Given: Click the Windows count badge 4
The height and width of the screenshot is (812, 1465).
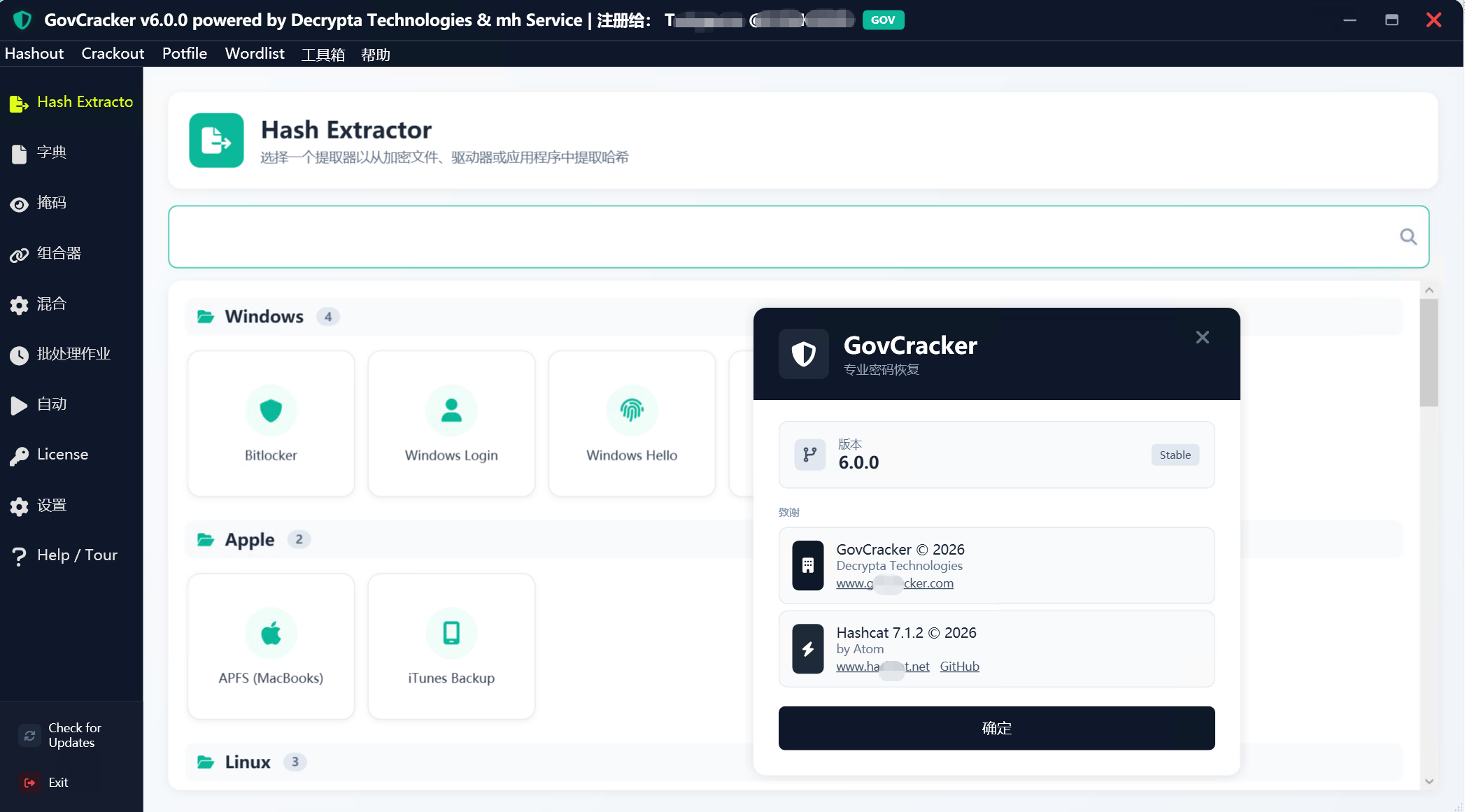Looking at the screenshot, I should tap(328, 317).
